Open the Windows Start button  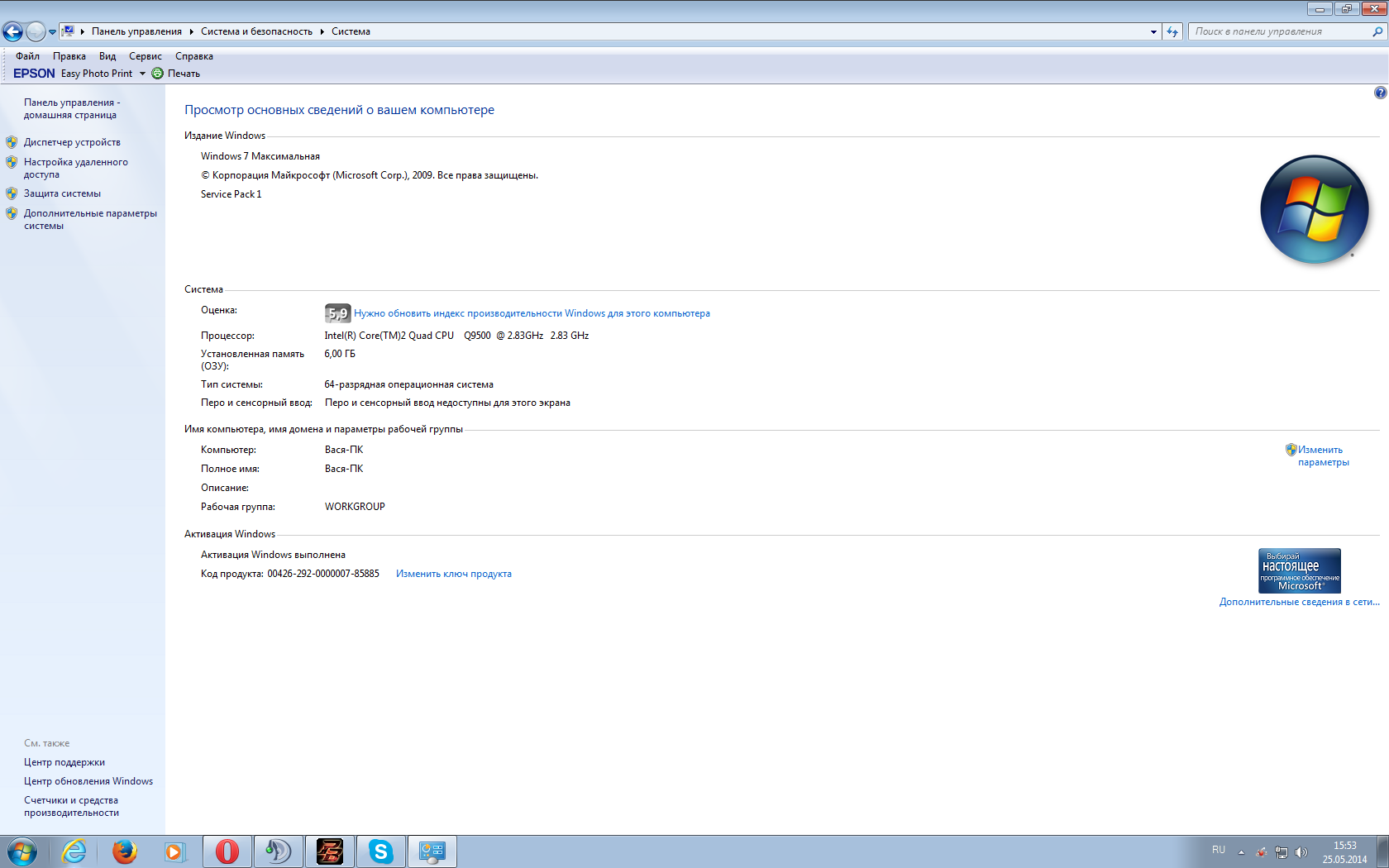pos(21,851)
